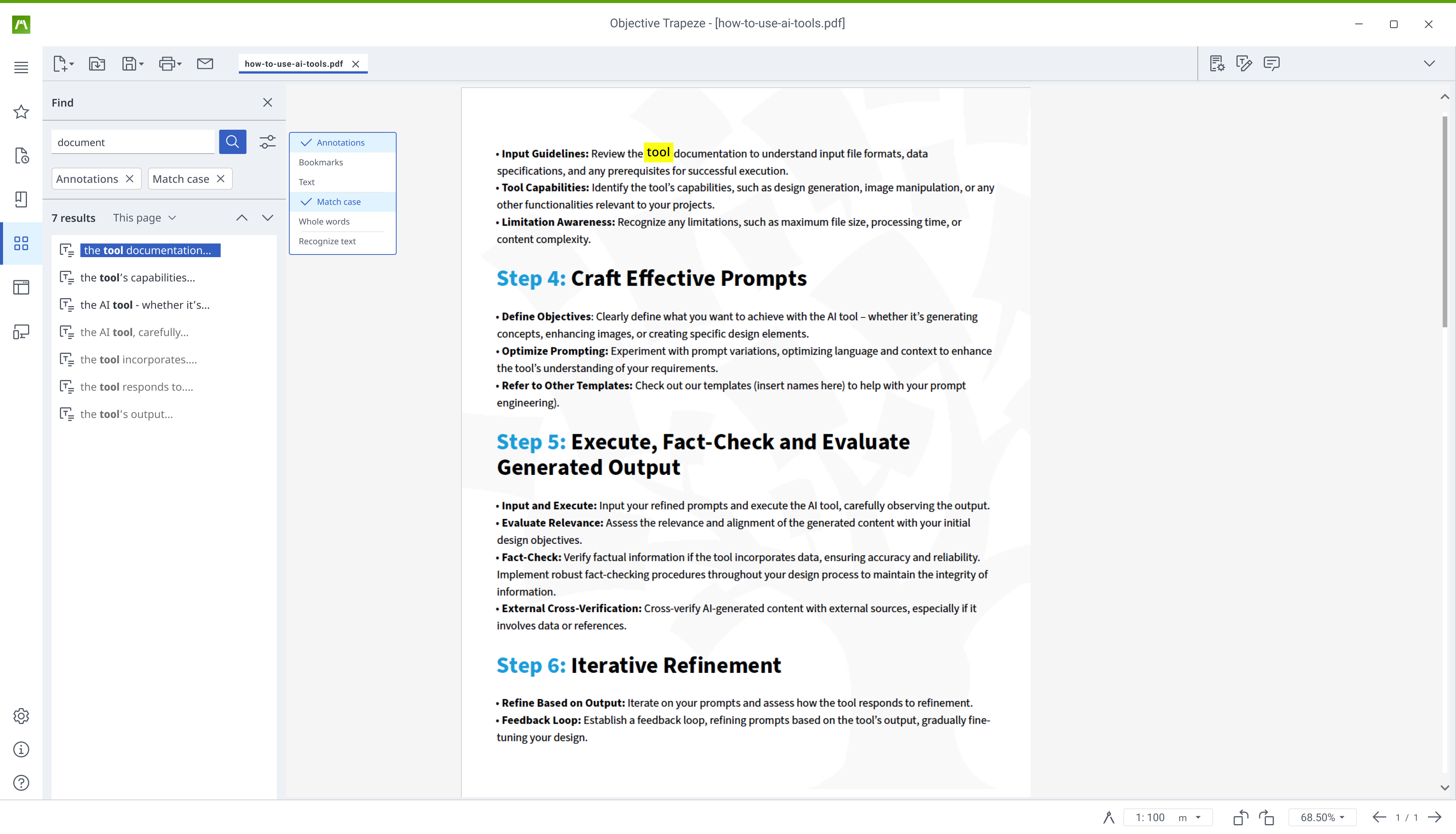The height and width of the screenshot is (834, 1456).
Task: Close the how-to-use-ai-tools.pdf tab
Action: (x=356, y=64)
